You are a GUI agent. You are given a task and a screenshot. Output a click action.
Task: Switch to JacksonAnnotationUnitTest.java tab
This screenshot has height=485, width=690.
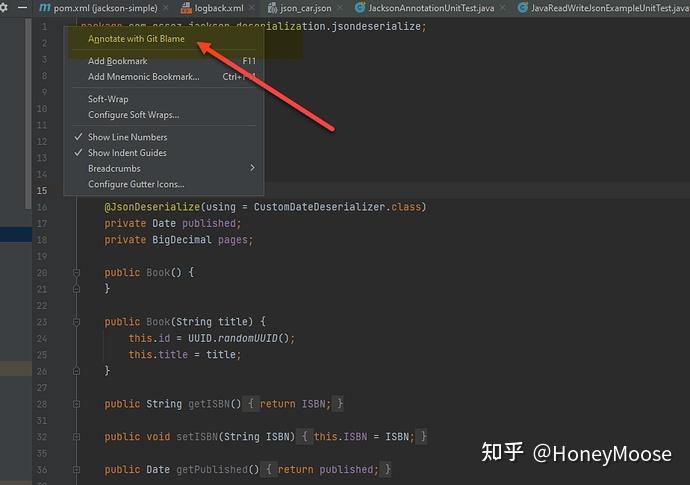431,8
